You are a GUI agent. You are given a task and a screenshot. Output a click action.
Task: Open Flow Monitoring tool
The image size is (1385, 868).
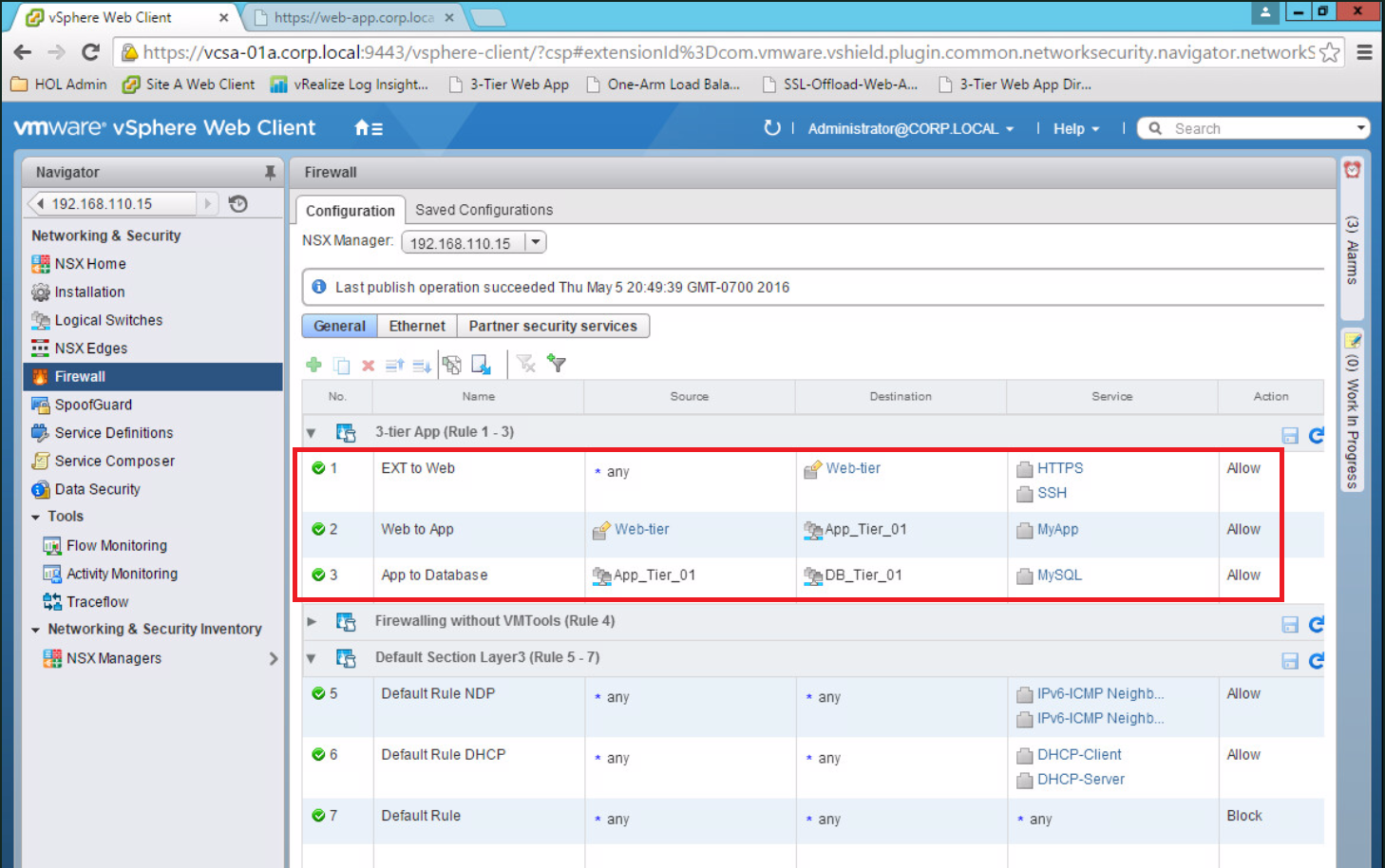[116, 546]
